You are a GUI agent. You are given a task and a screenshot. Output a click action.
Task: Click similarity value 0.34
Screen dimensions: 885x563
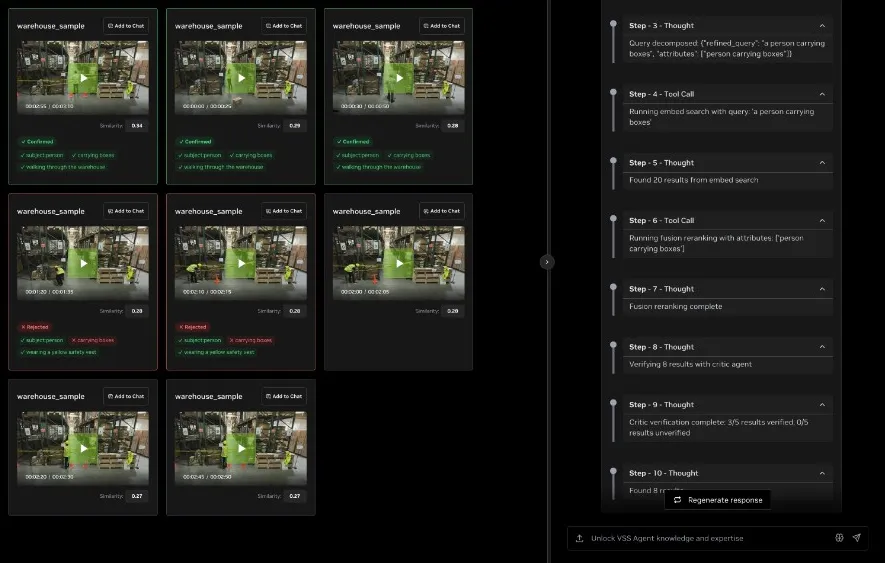[137, 126]
